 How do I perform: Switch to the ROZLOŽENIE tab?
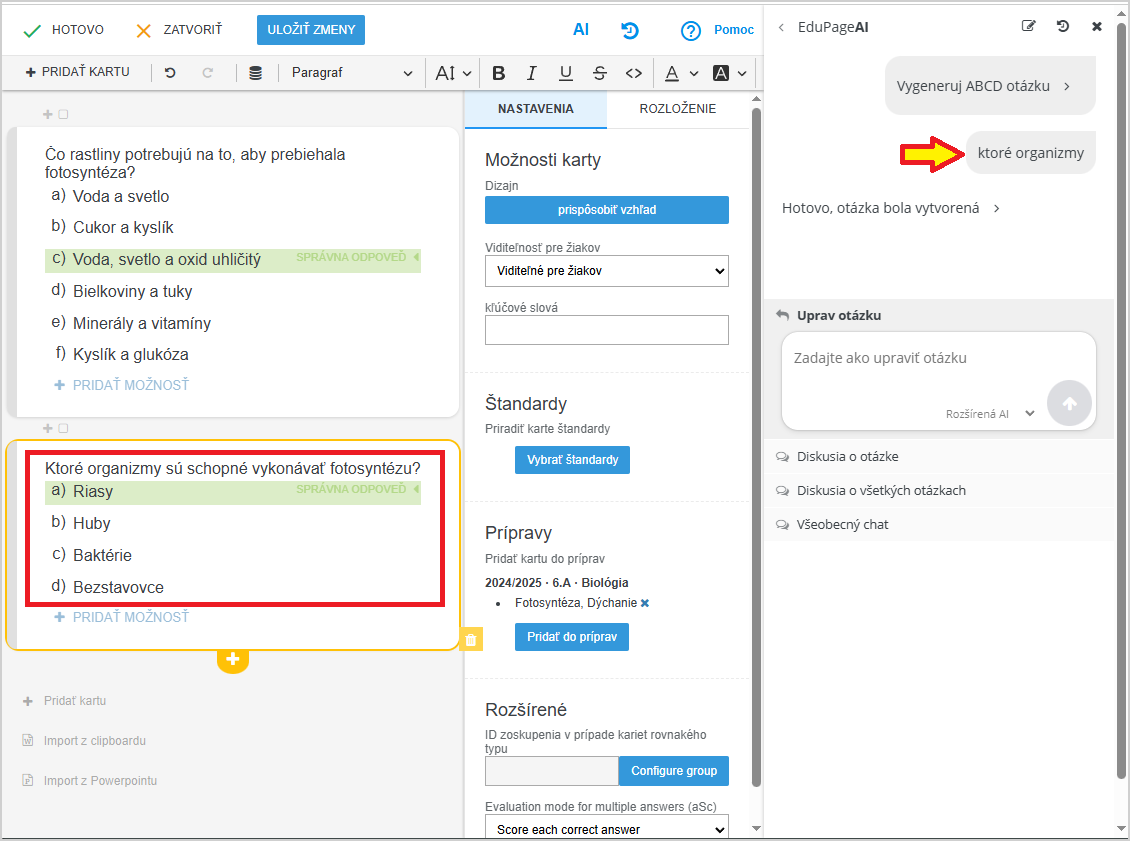tap(677, 109)
